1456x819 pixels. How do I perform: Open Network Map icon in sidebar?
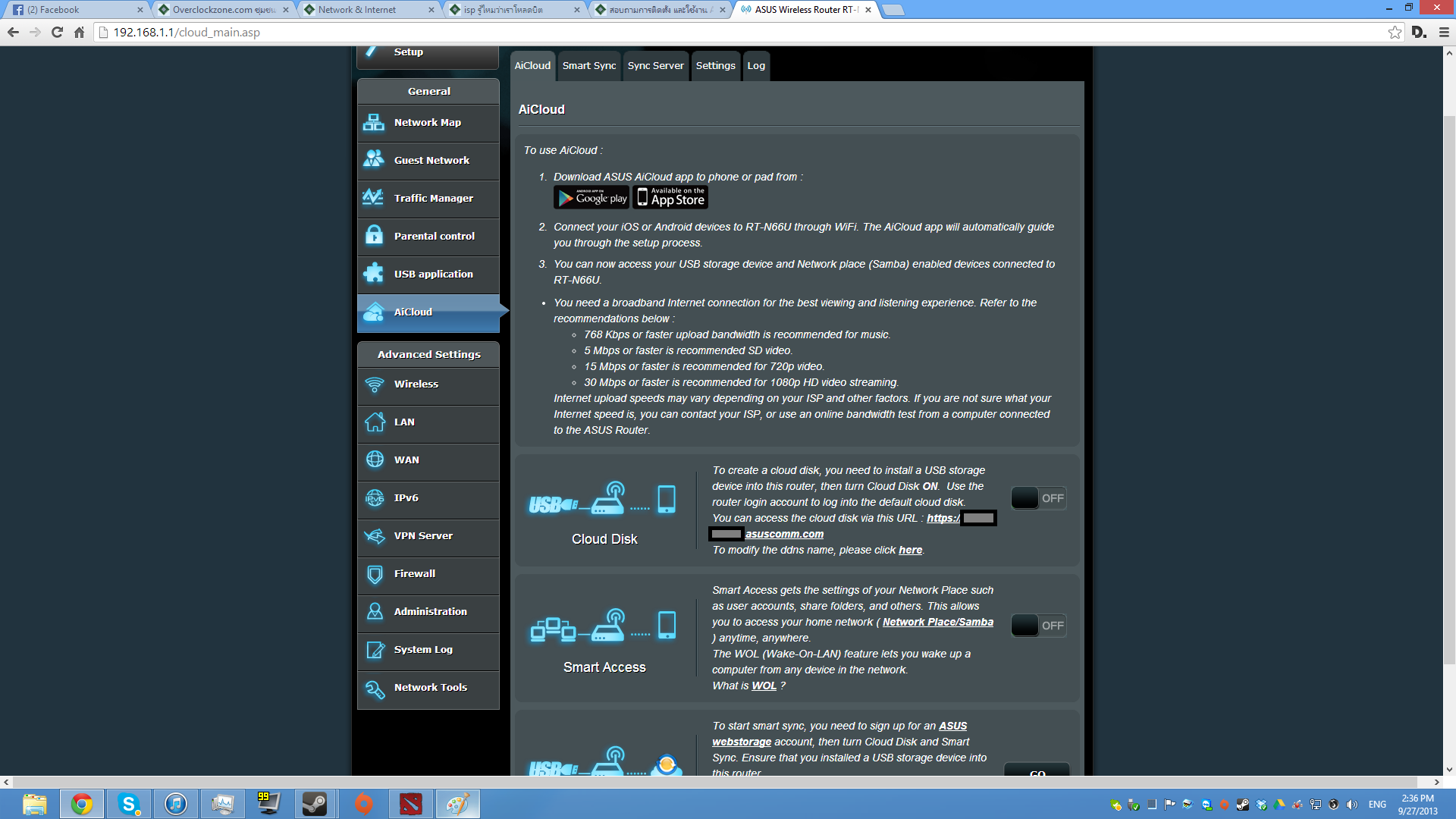click(x=374, y=122)
